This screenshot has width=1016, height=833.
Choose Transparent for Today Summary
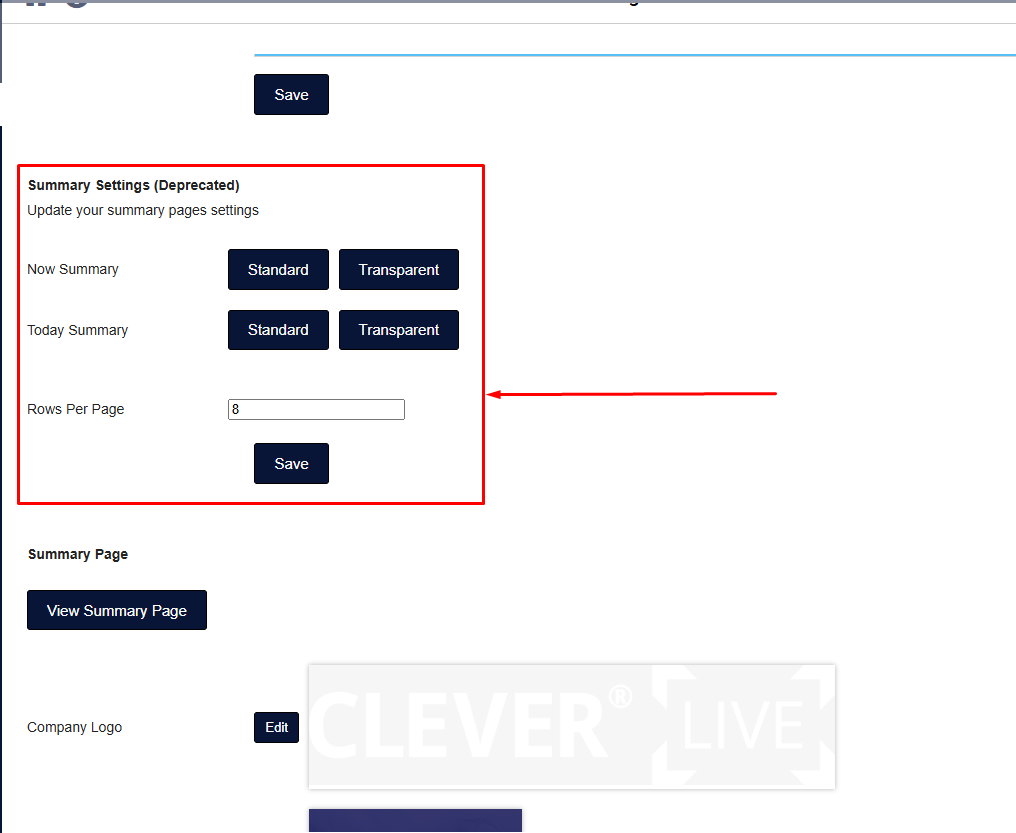398,330
